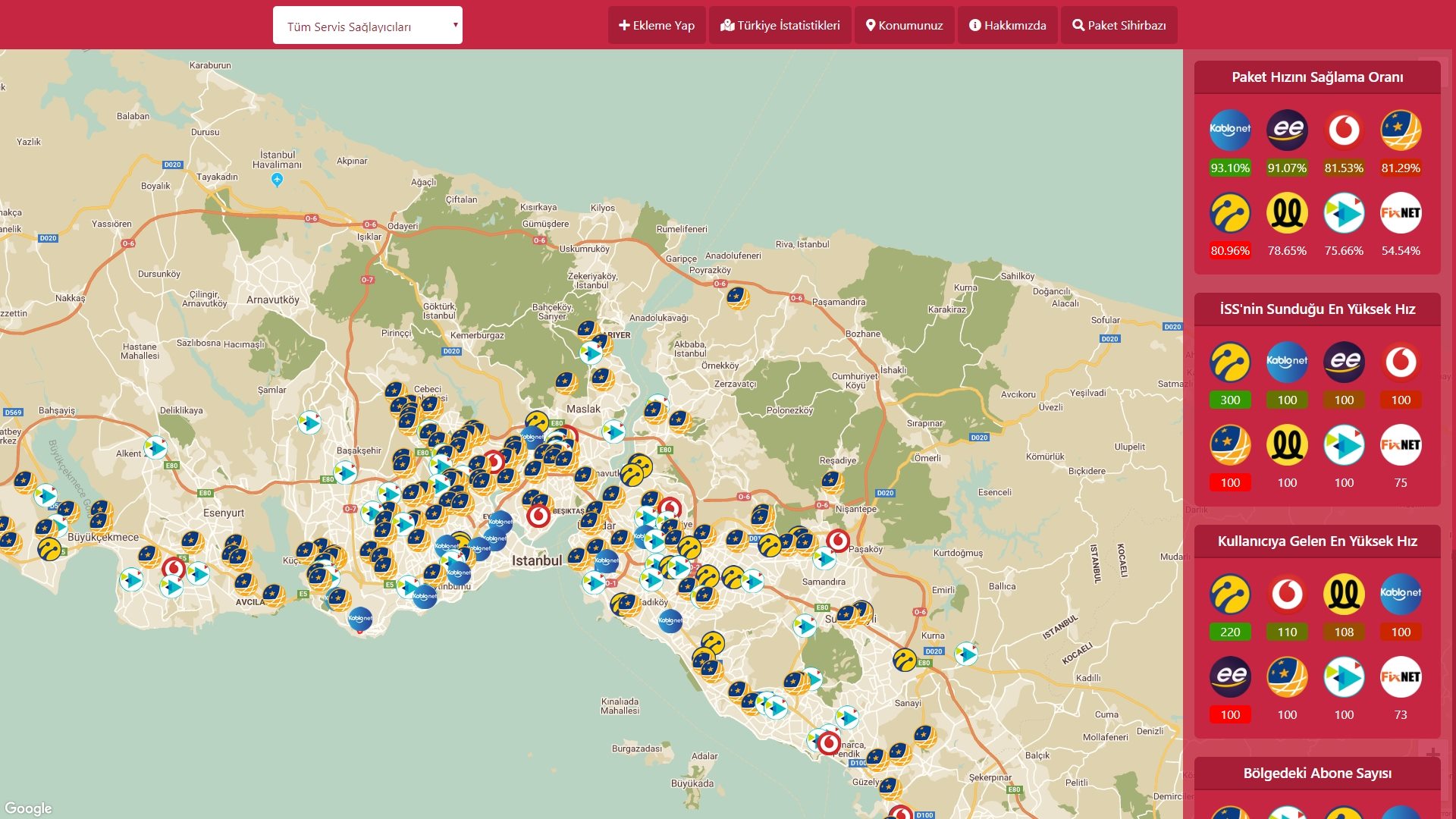Click the 80.96% rate badge
This screenshot has height=819, width=1456.
[x=1230, y=251]
